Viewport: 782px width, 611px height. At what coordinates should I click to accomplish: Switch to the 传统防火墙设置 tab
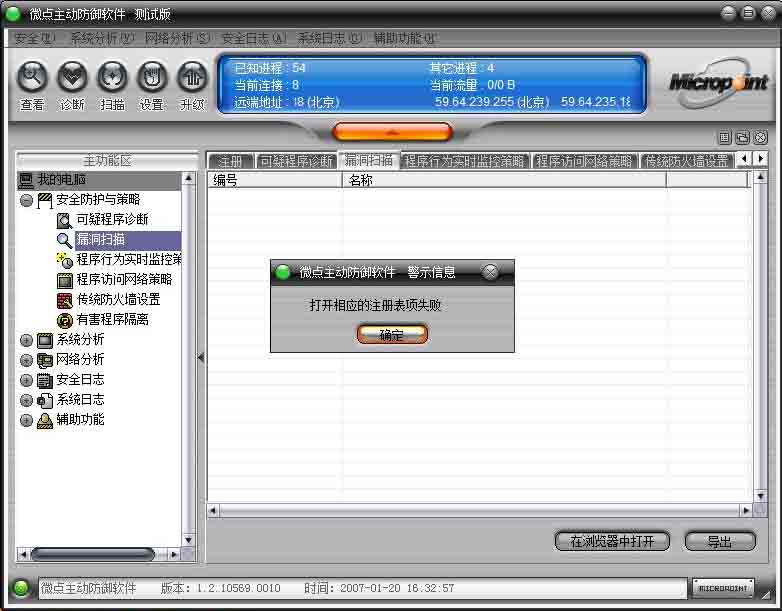pos(687,161)
